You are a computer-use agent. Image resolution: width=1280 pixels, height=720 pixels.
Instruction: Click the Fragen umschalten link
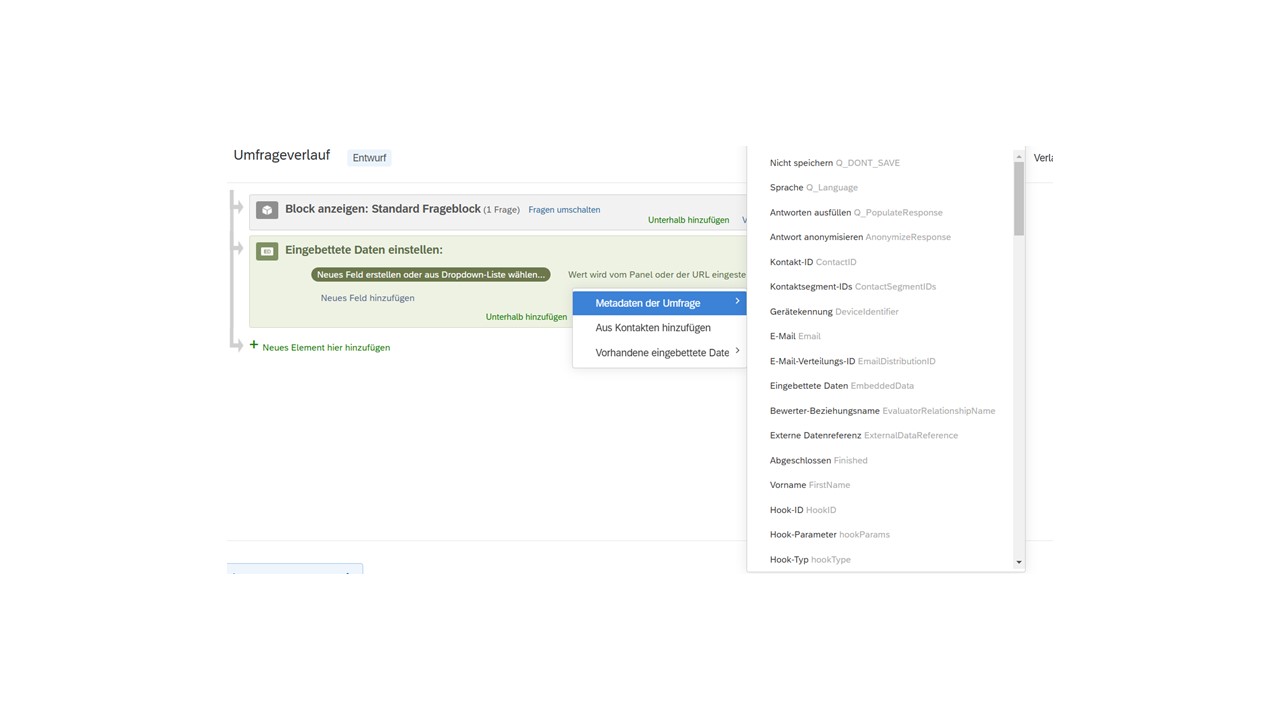coord(564,210)
